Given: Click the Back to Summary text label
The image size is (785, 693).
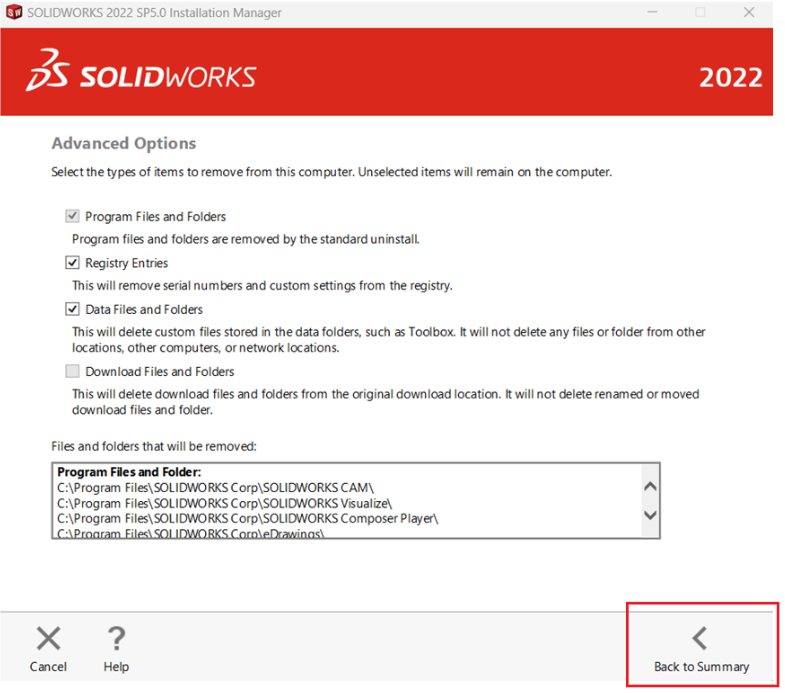Looking at the screenshot, I should pos(701,667).
